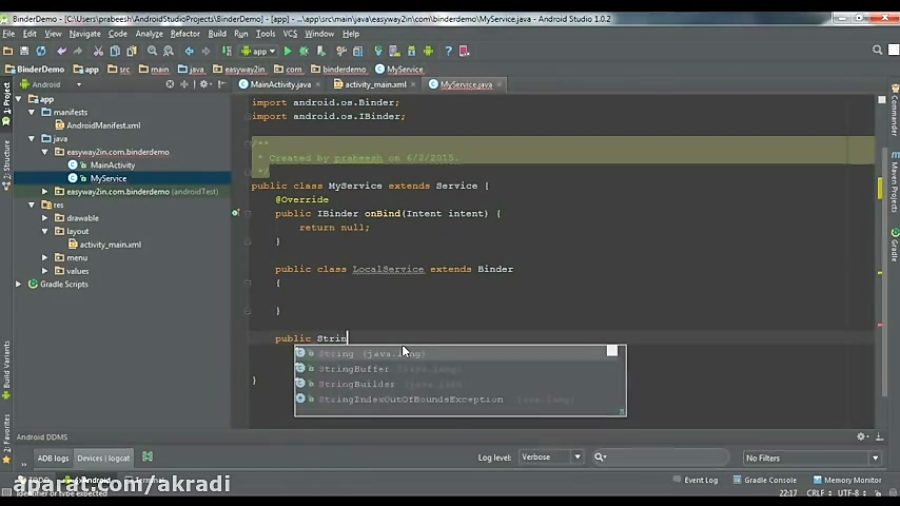Screen dimensions: 900x506
Task: Click the Redo arrow icon
Action: (77, 51)
